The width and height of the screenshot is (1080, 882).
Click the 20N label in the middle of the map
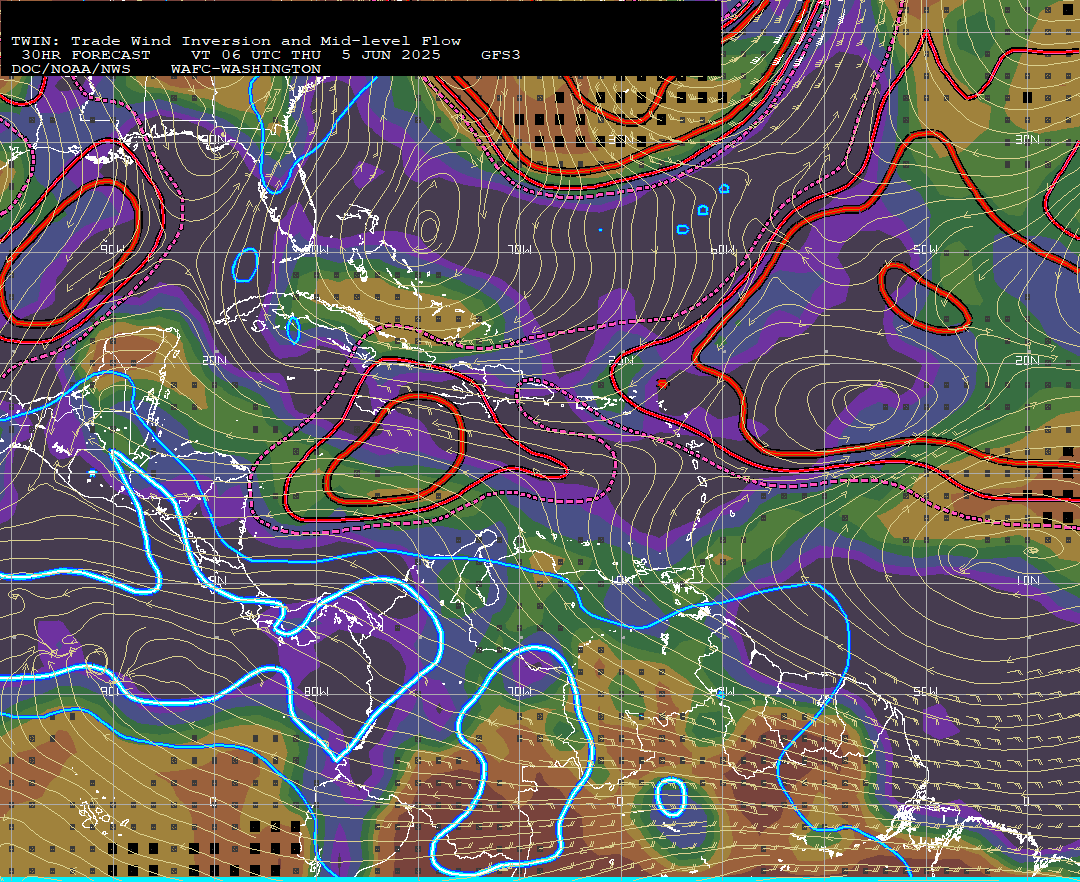click(x=621, y=360)
